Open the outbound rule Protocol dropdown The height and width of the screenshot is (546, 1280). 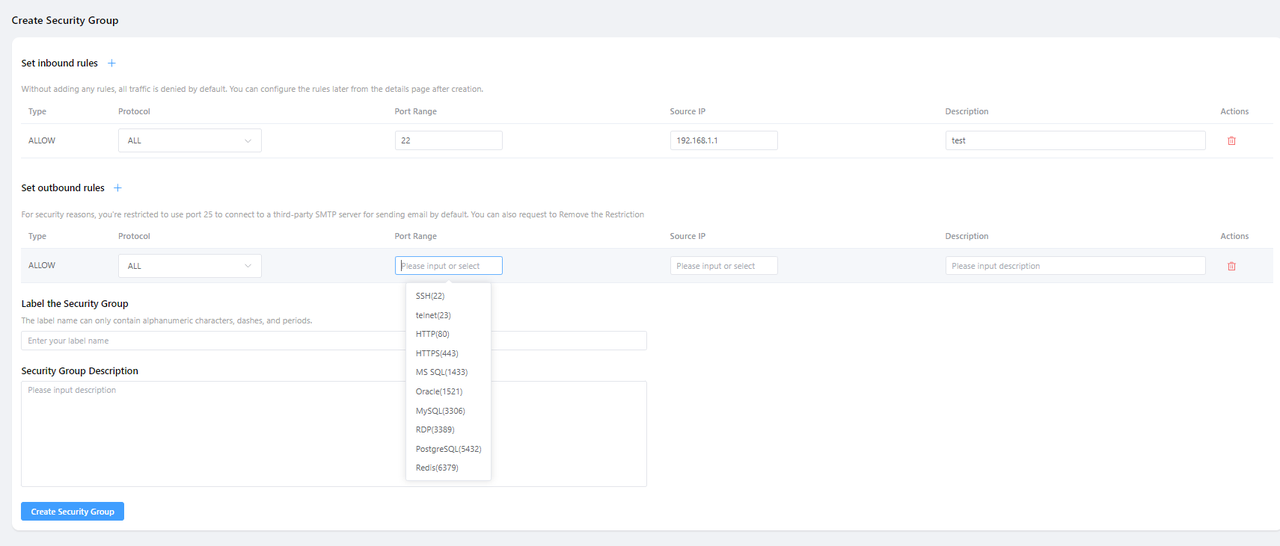(x=189, y=266)
